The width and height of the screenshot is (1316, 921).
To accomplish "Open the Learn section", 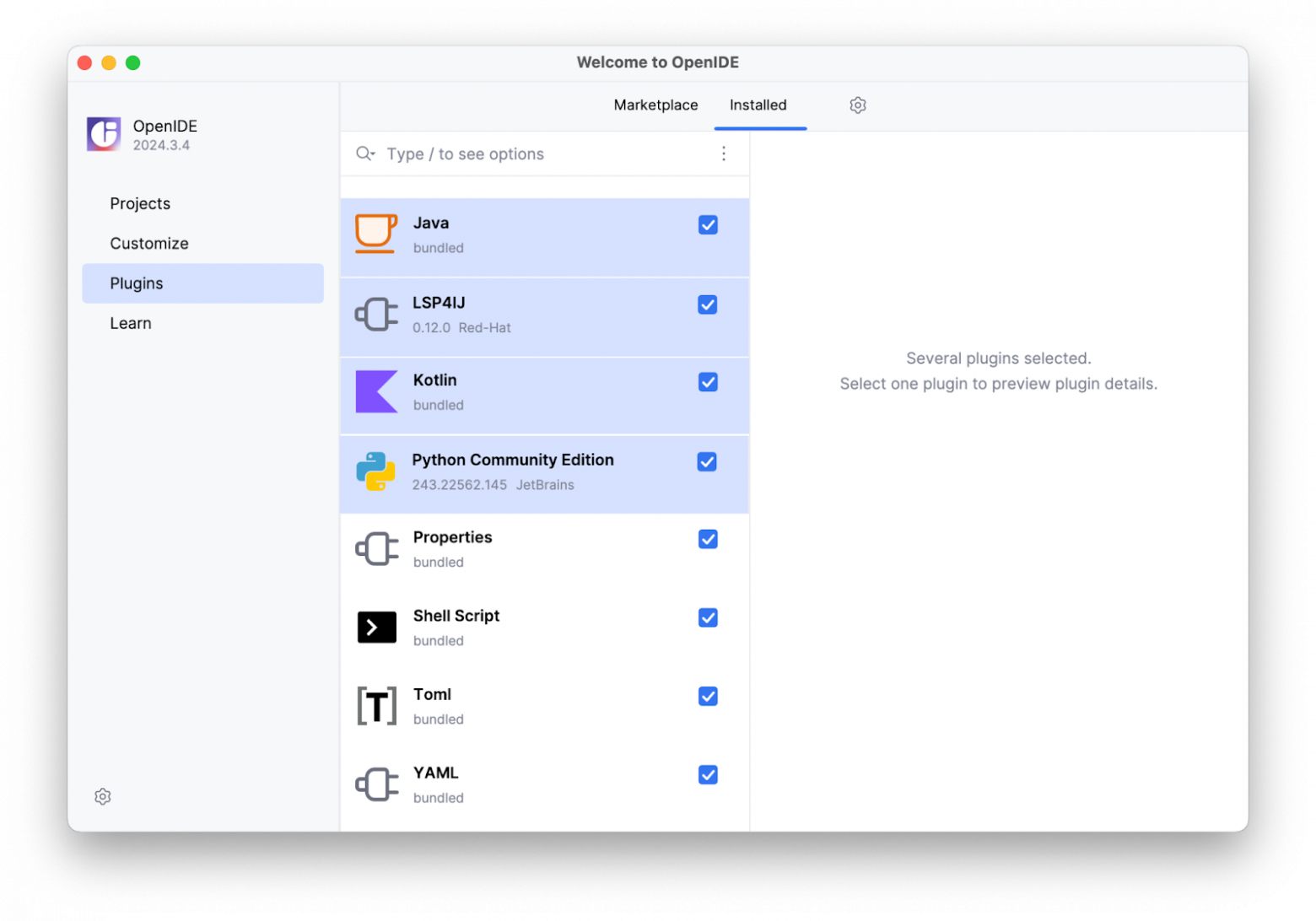I will [x=131, y=324].
